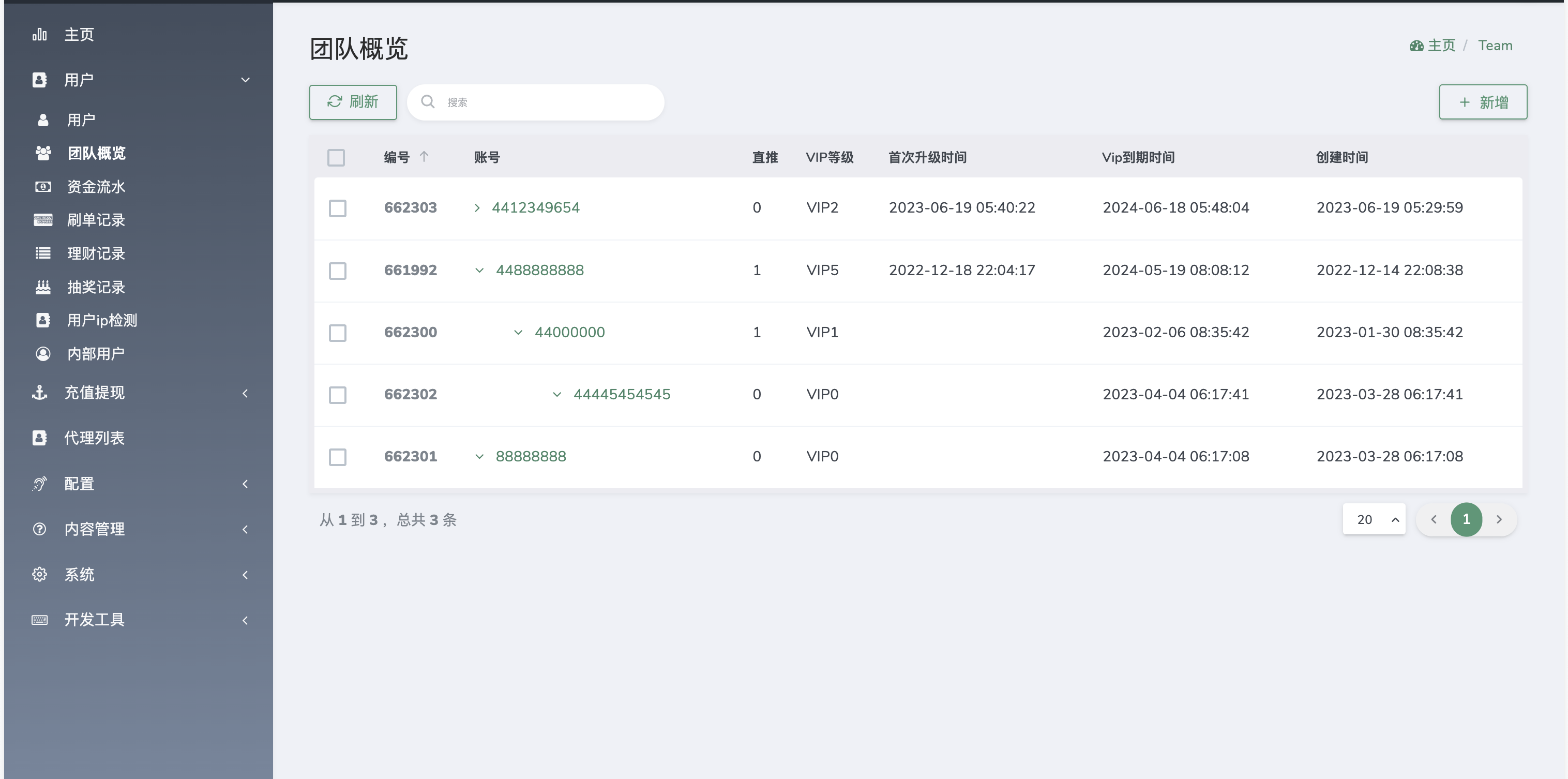The height and width of the screenshot is (779, 1568).
Task: Collapse the row for account 88888888
Action: 479,456
